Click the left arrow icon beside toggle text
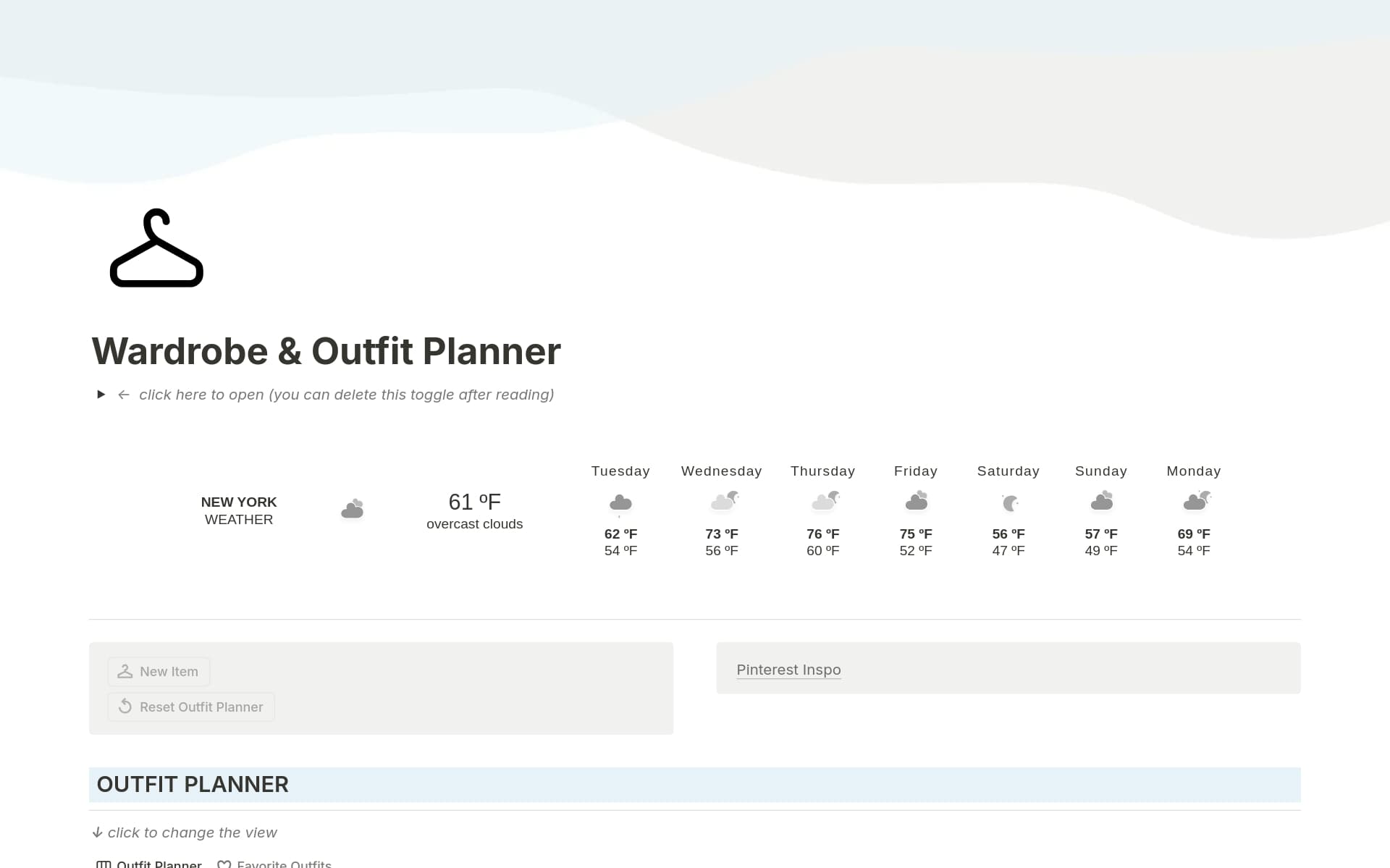The height and width of the screenshot is (868, 1390). coord(124,395)
